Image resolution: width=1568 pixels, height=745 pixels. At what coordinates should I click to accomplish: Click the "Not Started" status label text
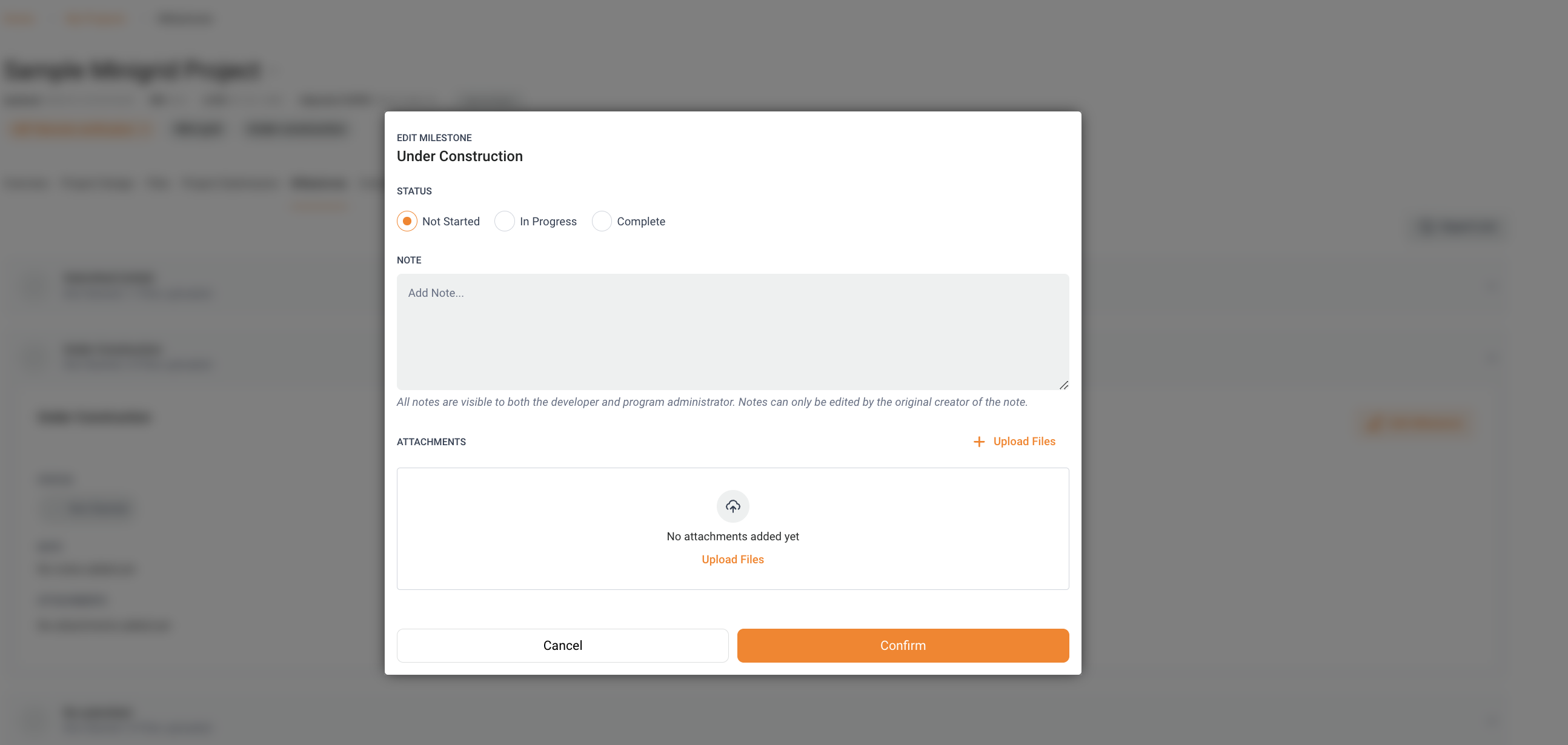pos(450,222)
